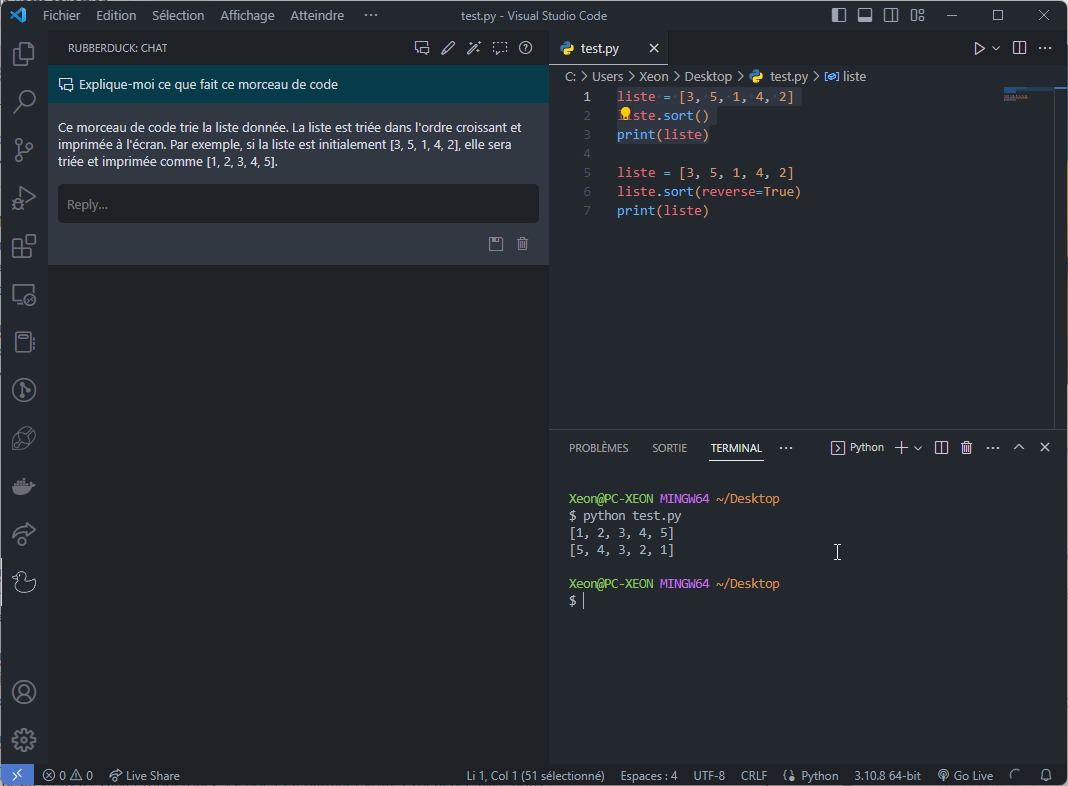Expand the Xeon breadcrumb
1068x786 pixels.
click(x=653, y=76)
